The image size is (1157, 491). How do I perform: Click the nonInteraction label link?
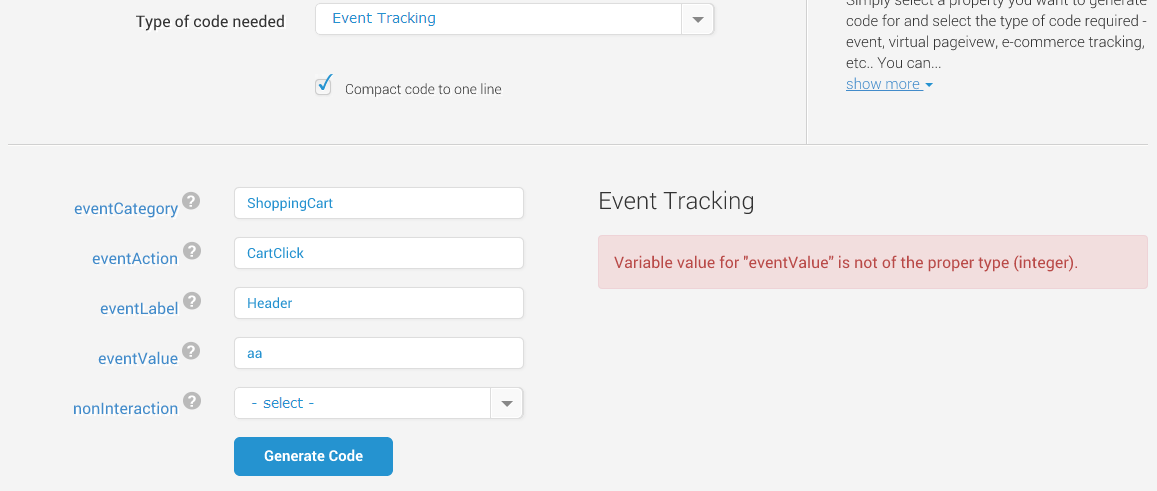click(x=125, y=409)
